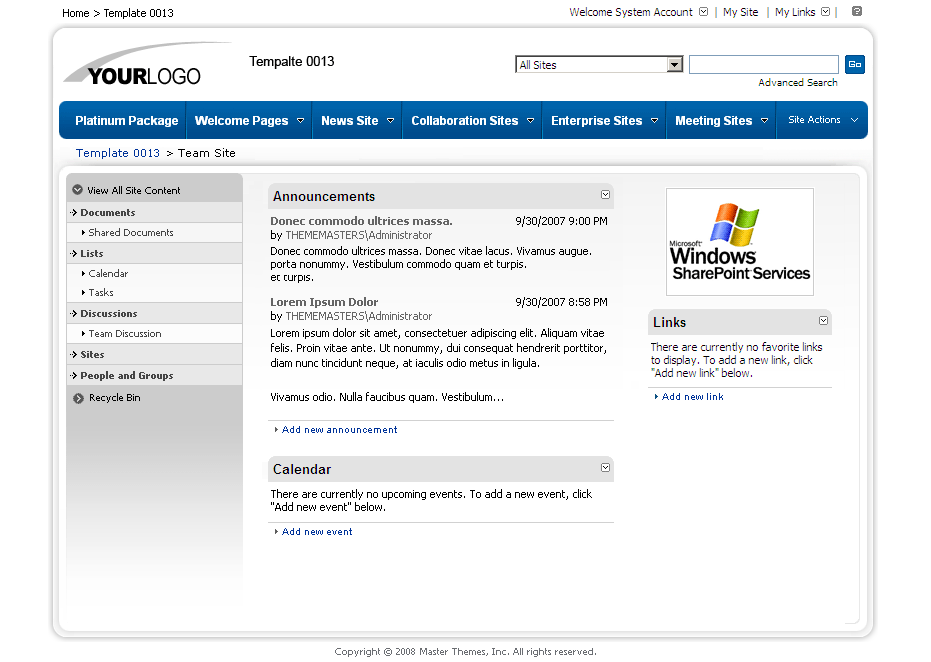The height and width of the screenshot is (662, 931).
Task: Click the Windows SharePoint Services logo
Action: coord(739,241)
